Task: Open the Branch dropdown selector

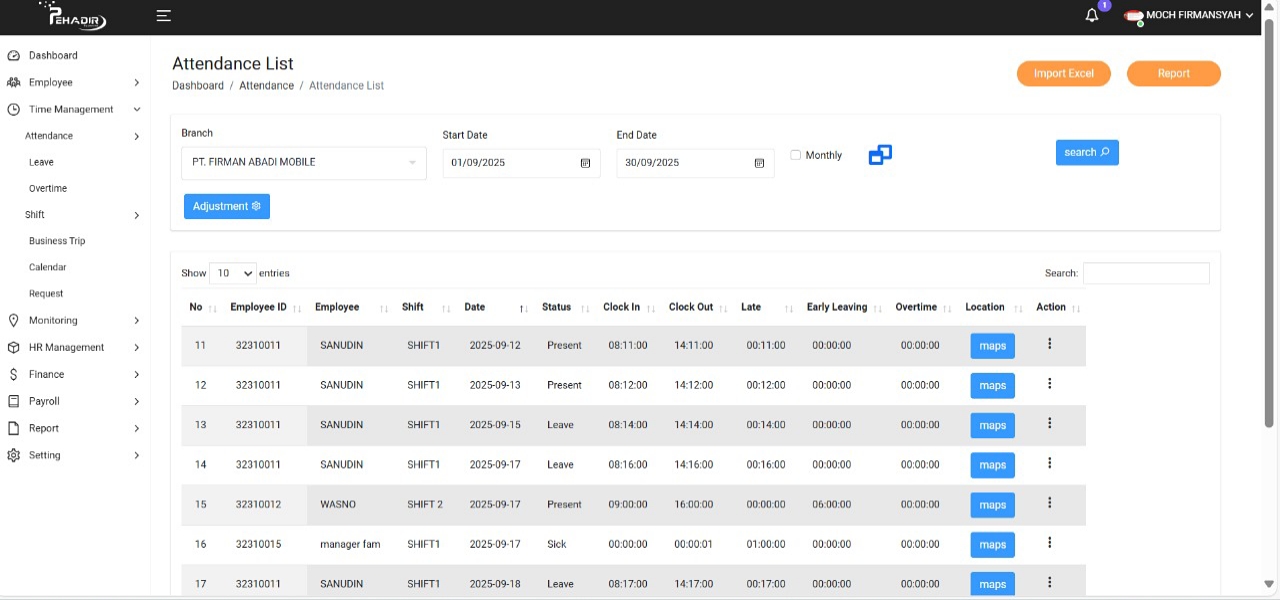Action: pyautogui.click(x=304, y=163)
